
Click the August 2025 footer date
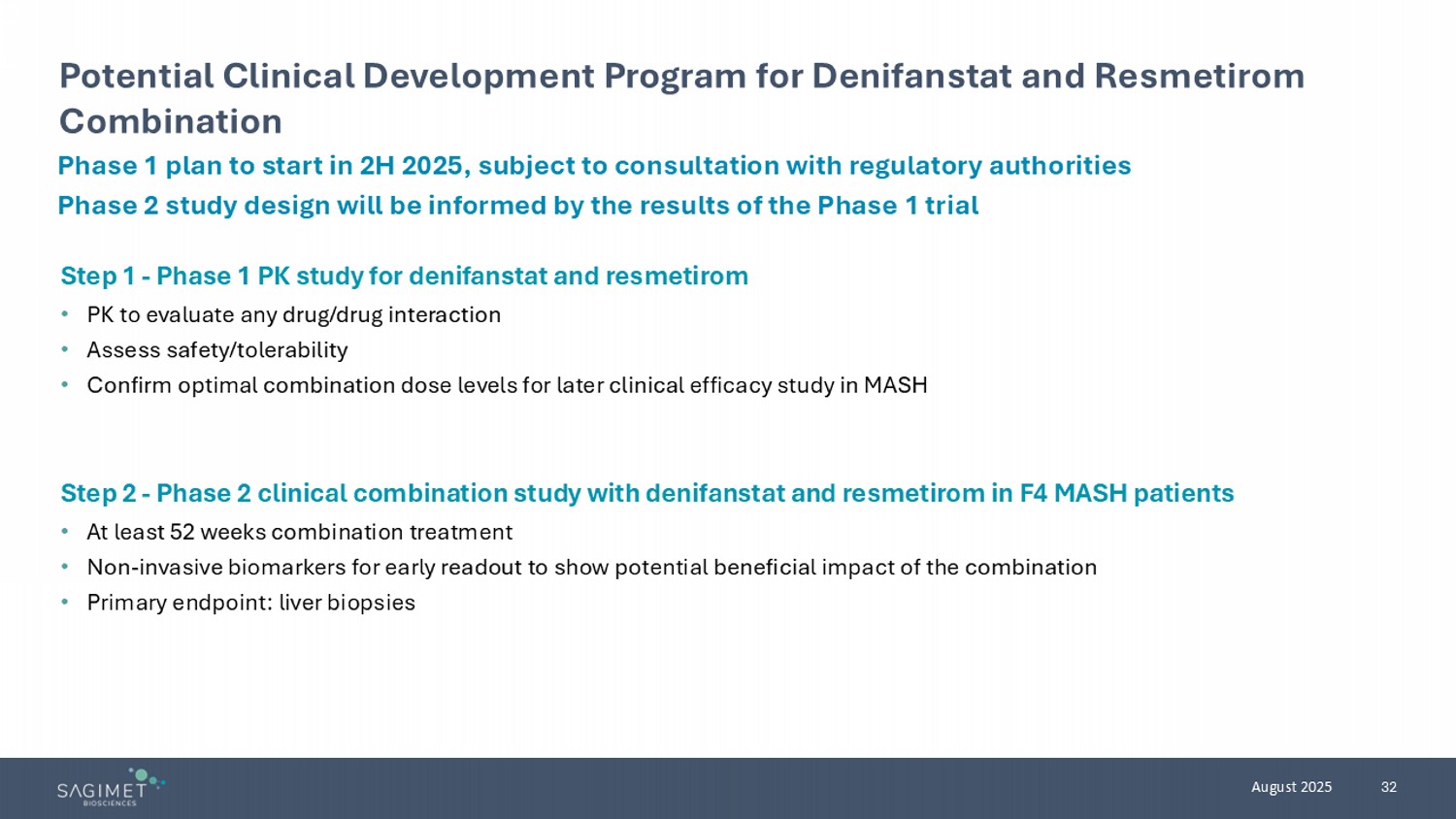[x=1291, y=787]
